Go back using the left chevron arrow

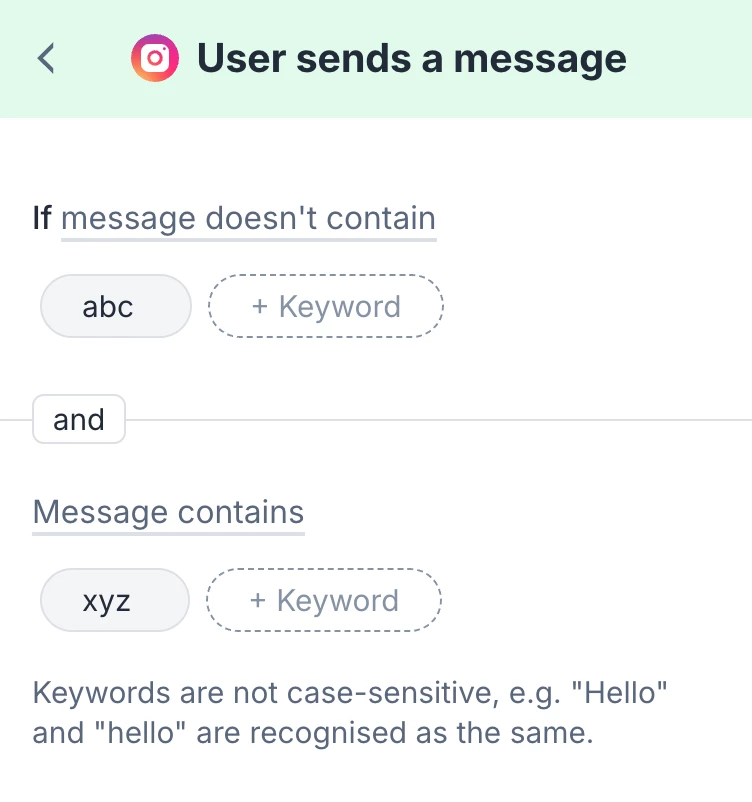(46, 59)
